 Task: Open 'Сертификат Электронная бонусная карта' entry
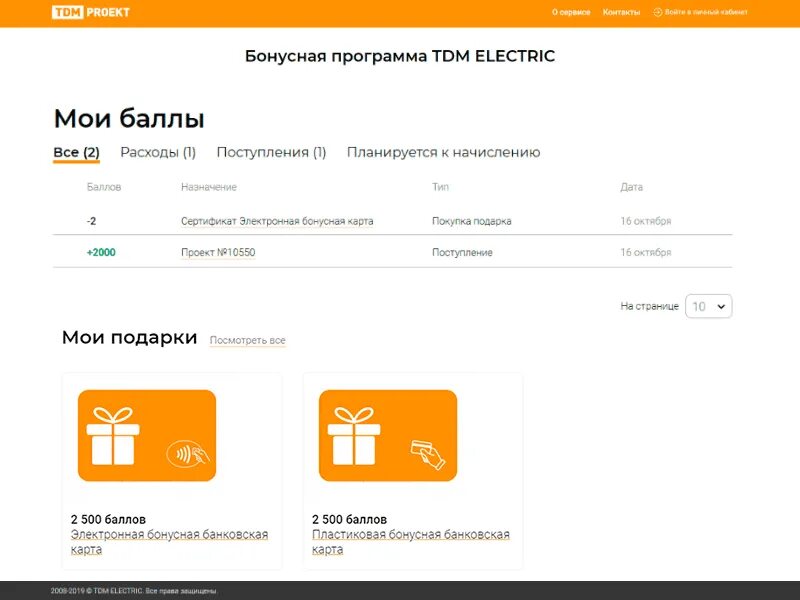[277, 221]
